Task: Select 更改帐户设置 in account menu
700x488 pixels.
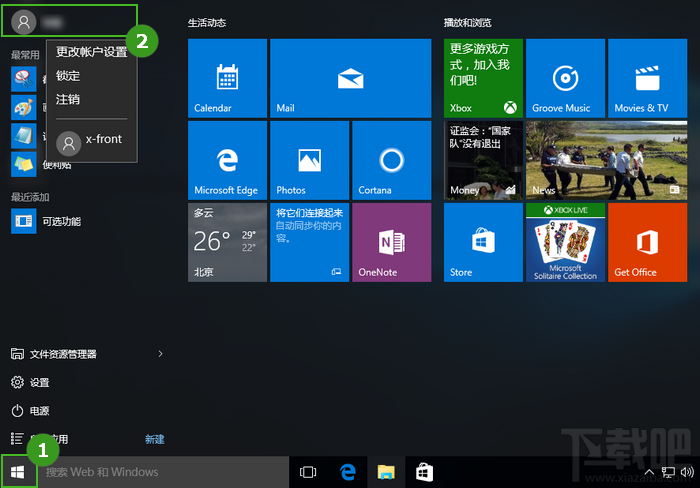Action: coord(92,52)
